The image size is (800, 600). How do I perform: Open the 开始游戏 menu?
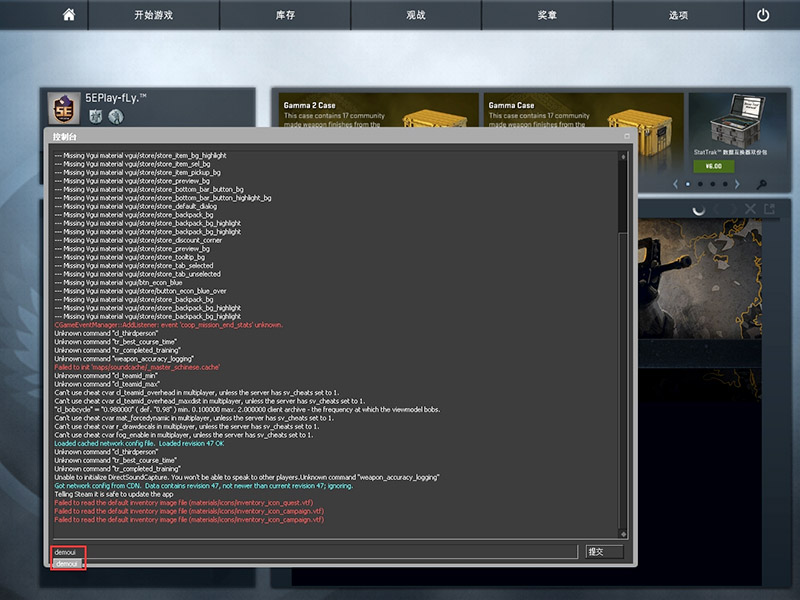click(153, 15)
